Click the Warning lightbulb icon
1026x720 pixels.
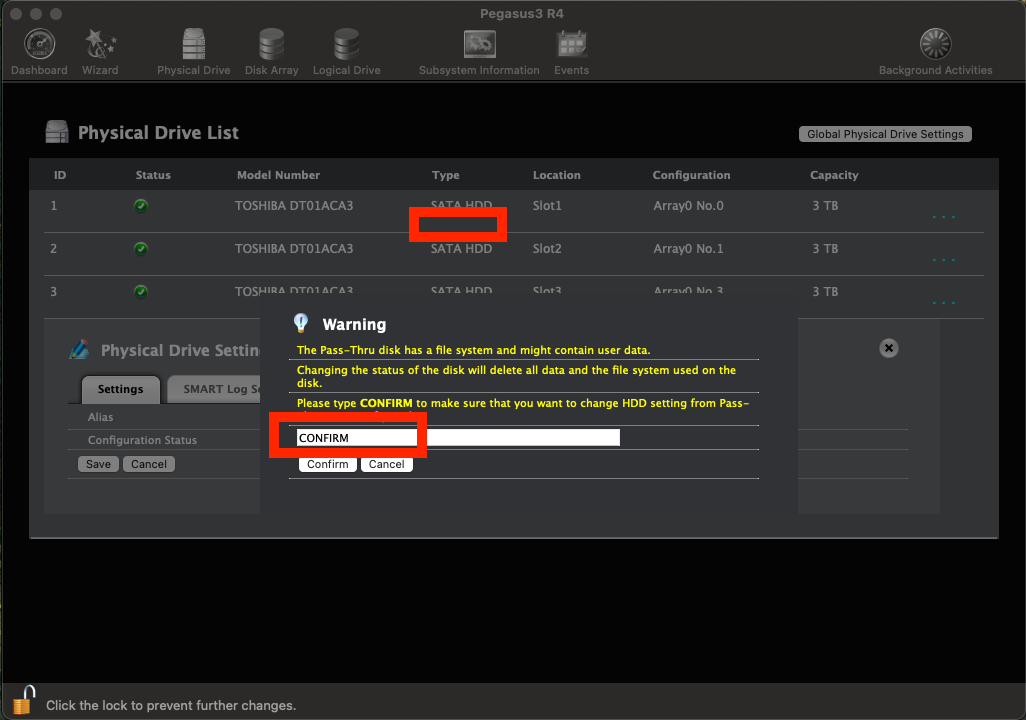pos(301,323)
